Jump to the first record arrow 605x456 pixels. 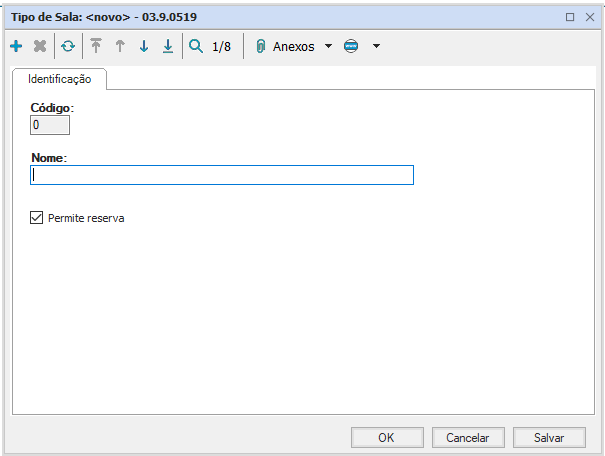click(x=96, y=46)
